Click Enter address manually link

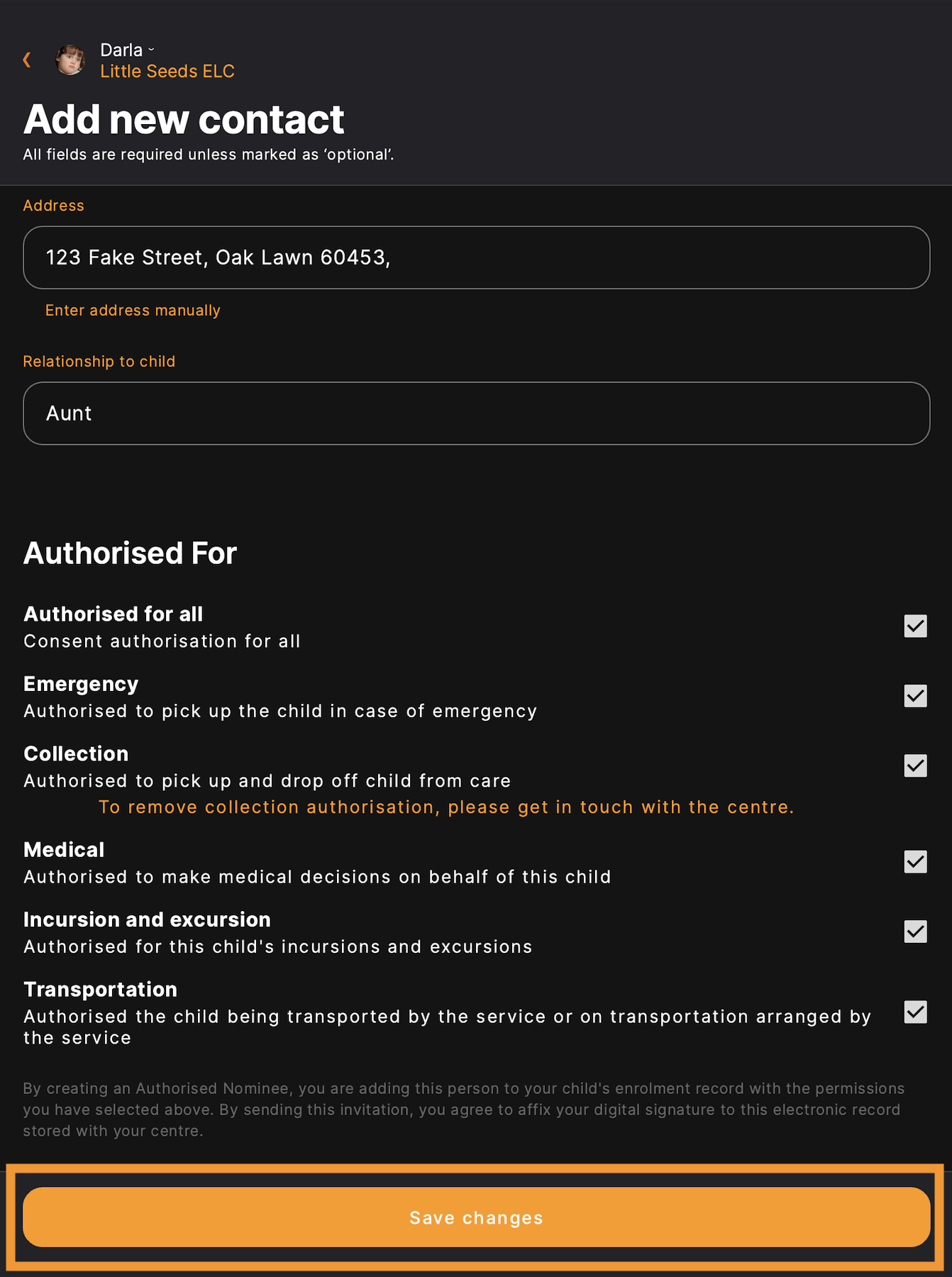tap(133, 311)
